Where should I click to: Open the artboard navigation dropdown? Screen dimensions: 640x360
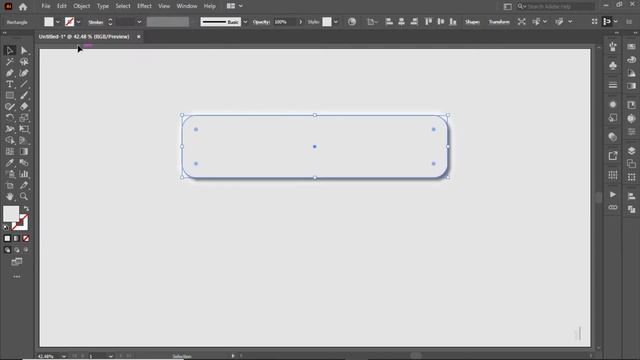tap(111, 356)
